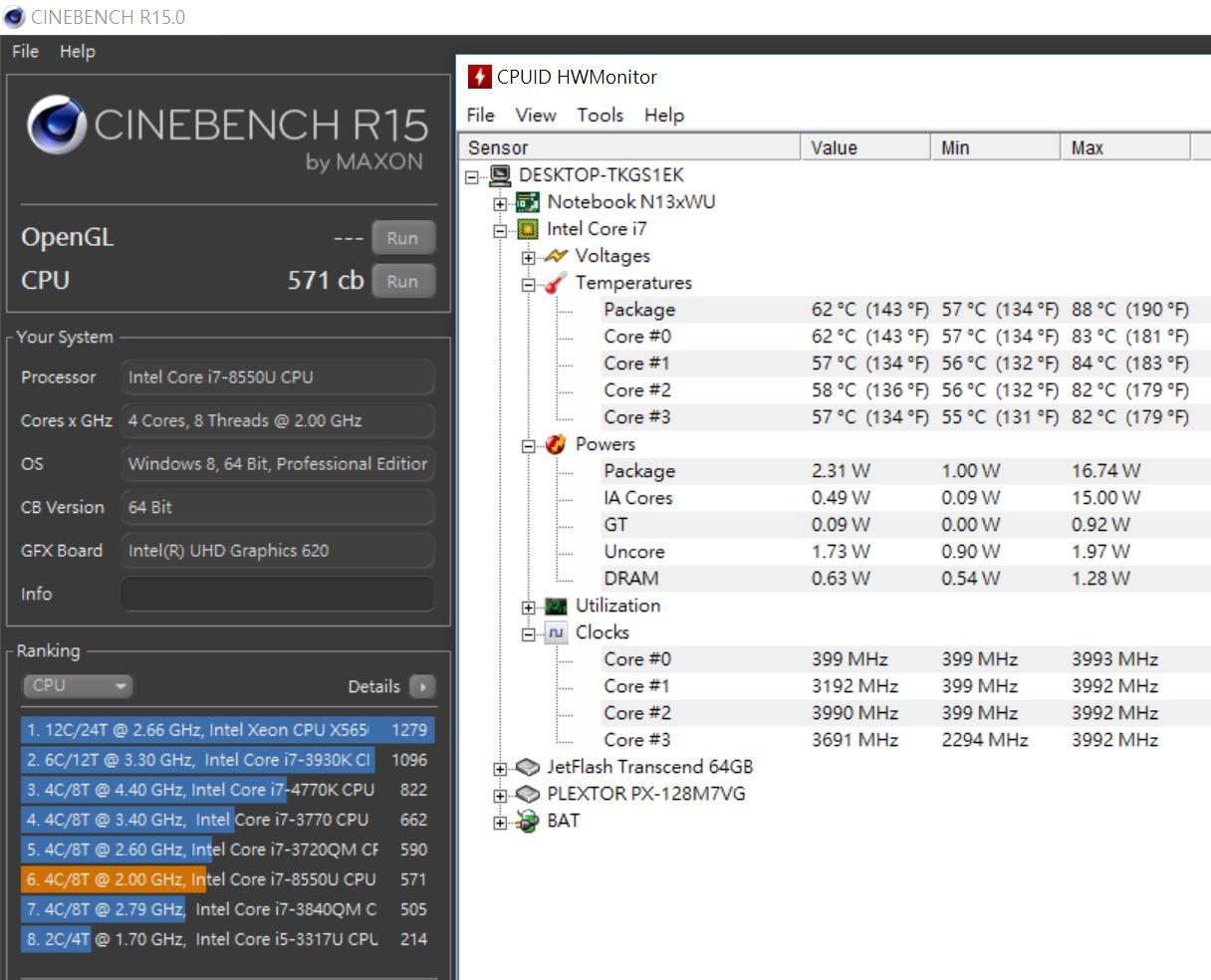Collapse the Temperatures node
Screen dimensions: 1211x980
tap(528, 285)
